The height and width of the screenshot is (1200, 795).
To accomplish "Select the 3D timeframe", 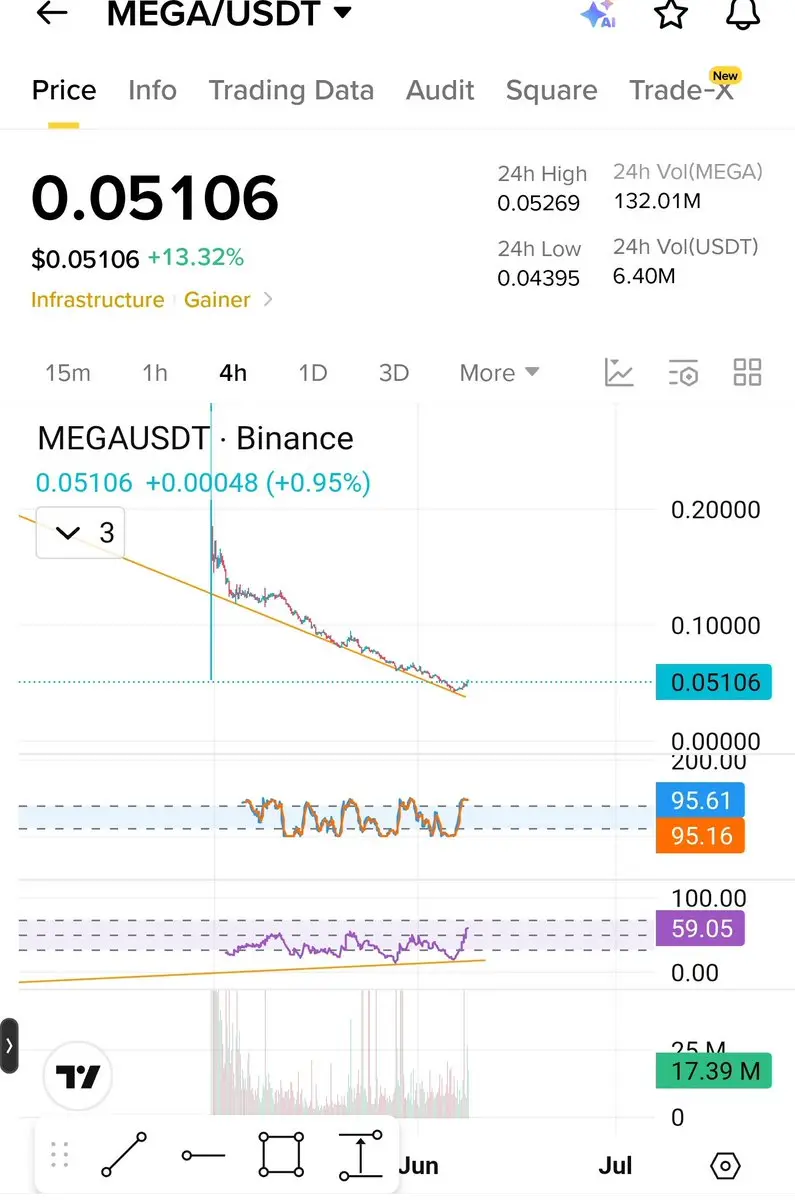I will 394,373.
